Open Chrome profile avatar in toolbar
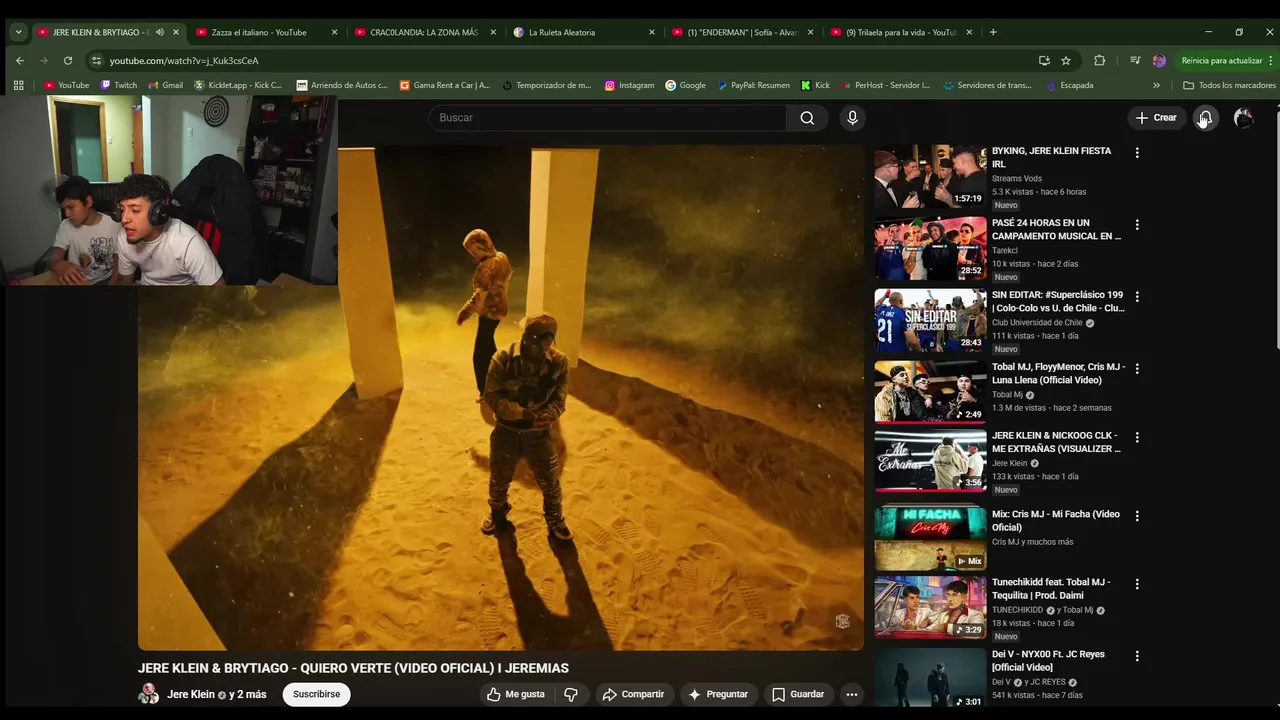 coord(1159,60)
